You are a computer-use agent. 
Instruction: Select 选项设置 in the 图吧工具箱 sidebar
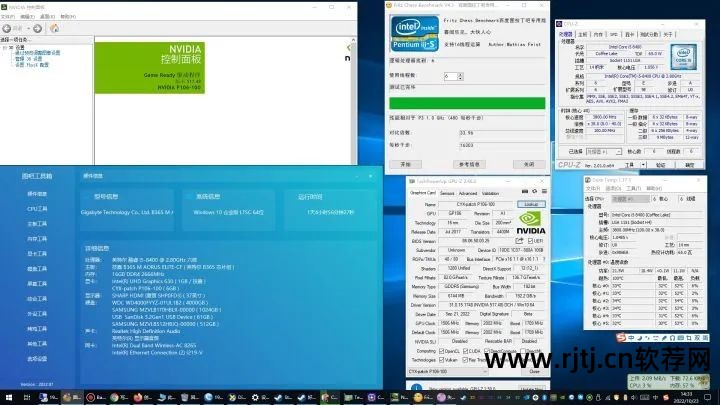point(37,359)
